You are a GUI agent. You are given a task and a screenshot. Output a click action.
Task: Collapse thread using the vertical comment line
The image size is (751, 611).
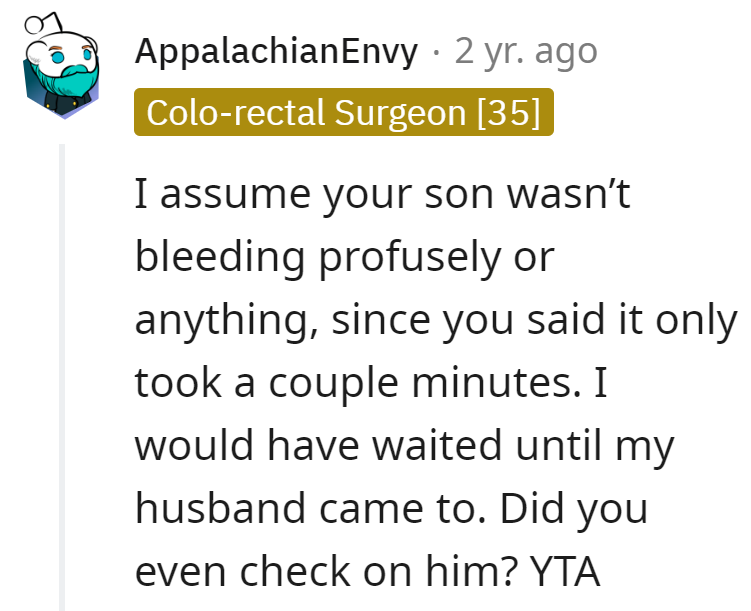pos(62,377)
